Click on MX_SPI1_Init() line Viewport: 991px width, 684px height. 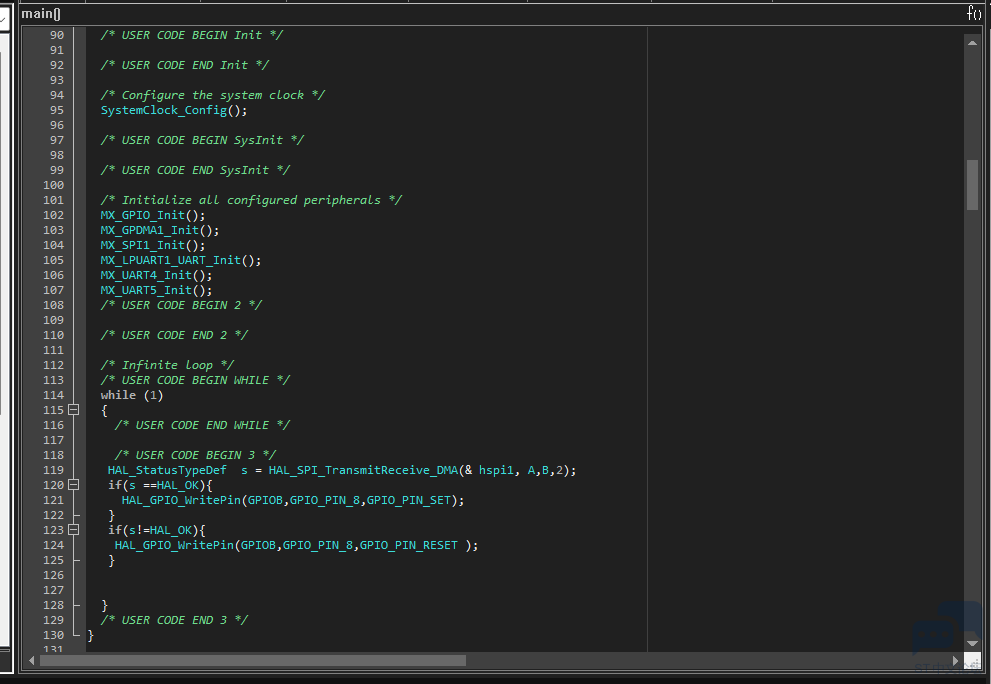click(x=152, y=245)
